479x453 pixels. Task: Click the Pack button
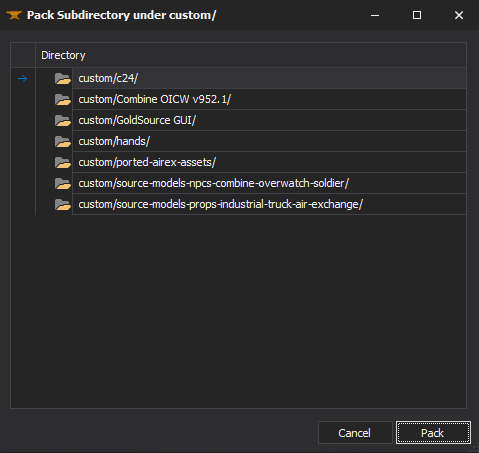433,433
